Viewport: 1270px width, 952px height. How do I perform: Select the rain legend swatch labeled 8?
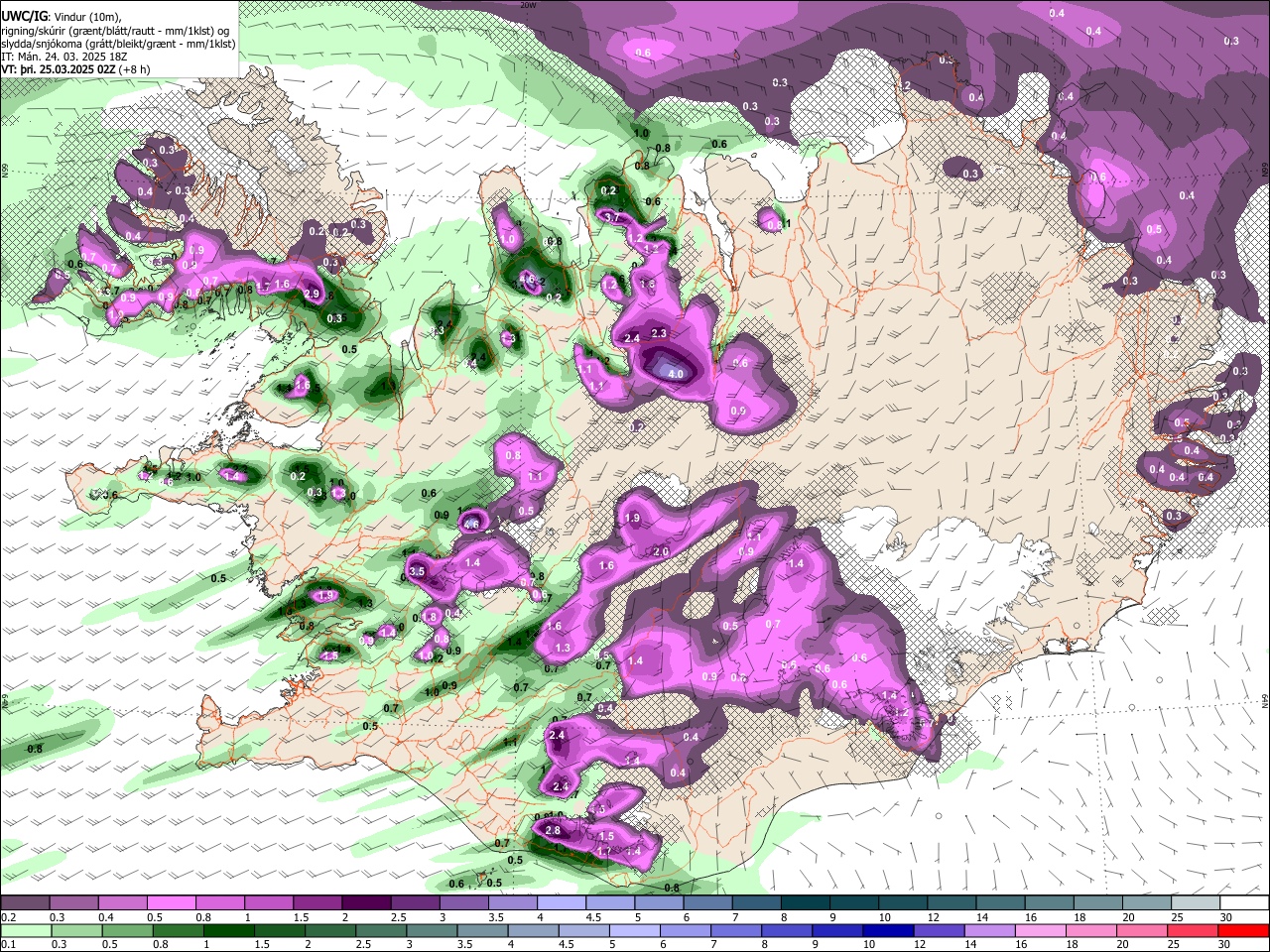tap(788, 931)
